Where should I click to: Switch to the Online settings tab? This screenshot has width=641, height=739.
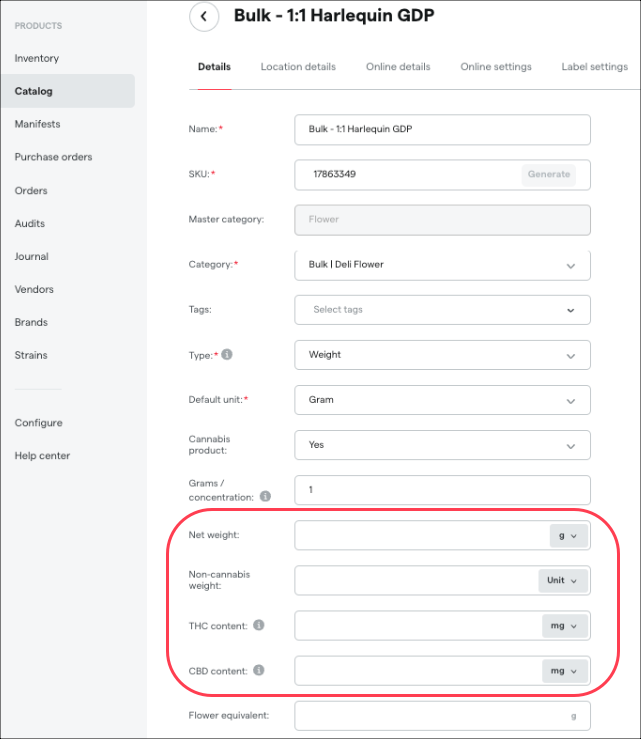[x=496, y=67]
